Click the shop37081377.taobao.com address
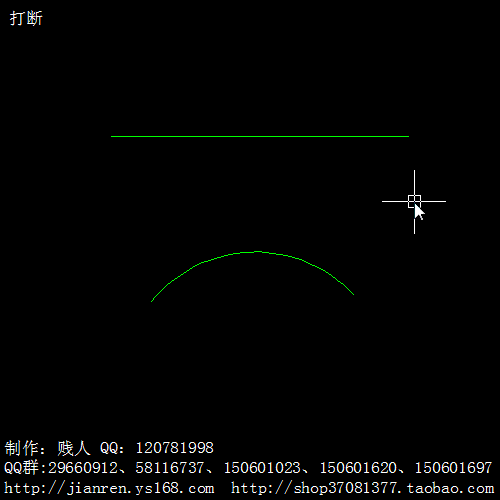Viewport: 500px width, 500px height. click(362, 489)
